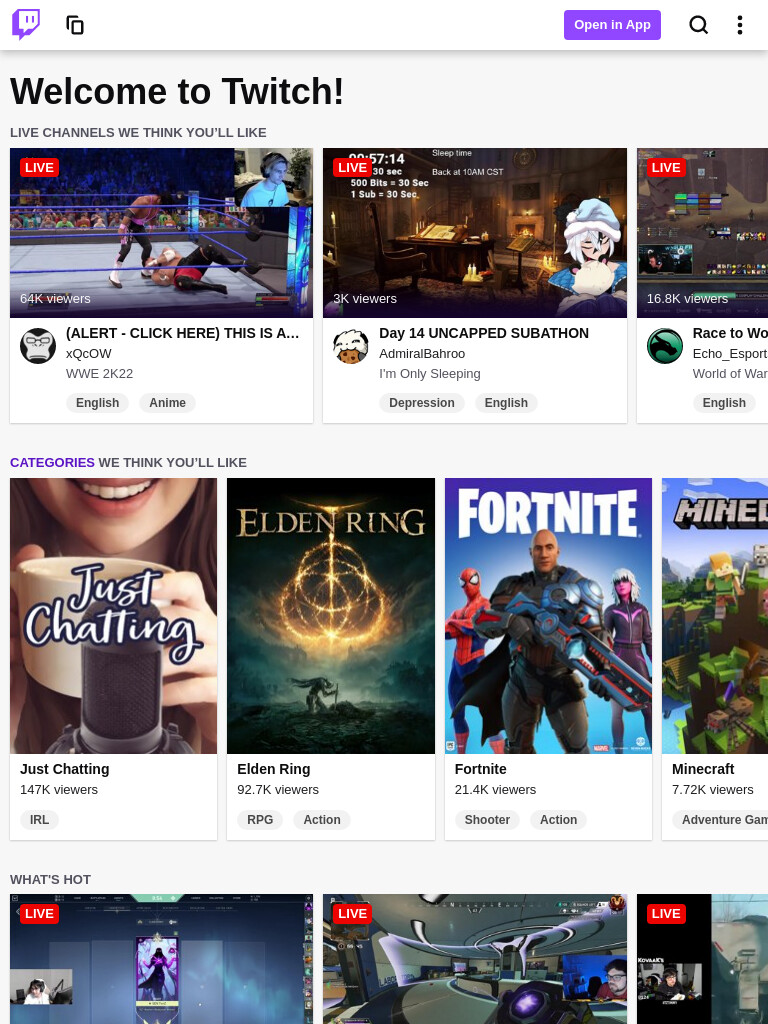Open the Just Chatting cover art
The width and height of the screenshot is (768, 1024).
(x=114, y=616)
